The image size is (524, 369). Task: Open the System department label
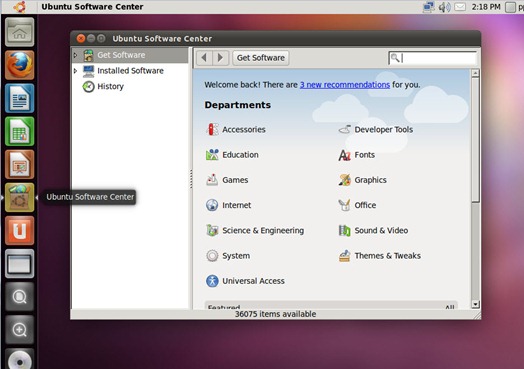pos(236,256)
